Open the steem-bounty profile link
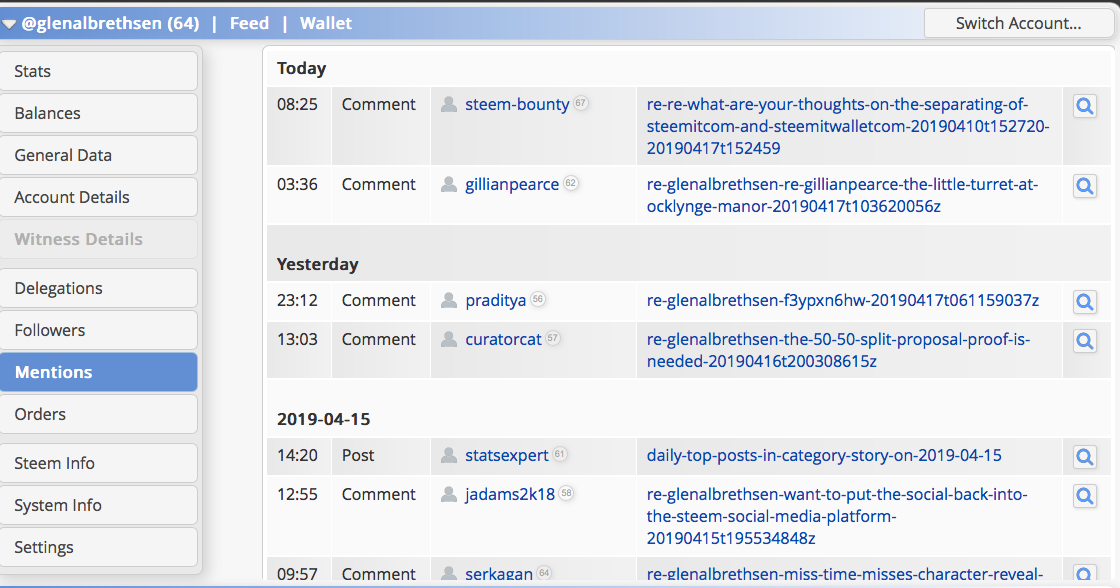The width and height of the screenshot is (1120, 588). tap(517, 104)
